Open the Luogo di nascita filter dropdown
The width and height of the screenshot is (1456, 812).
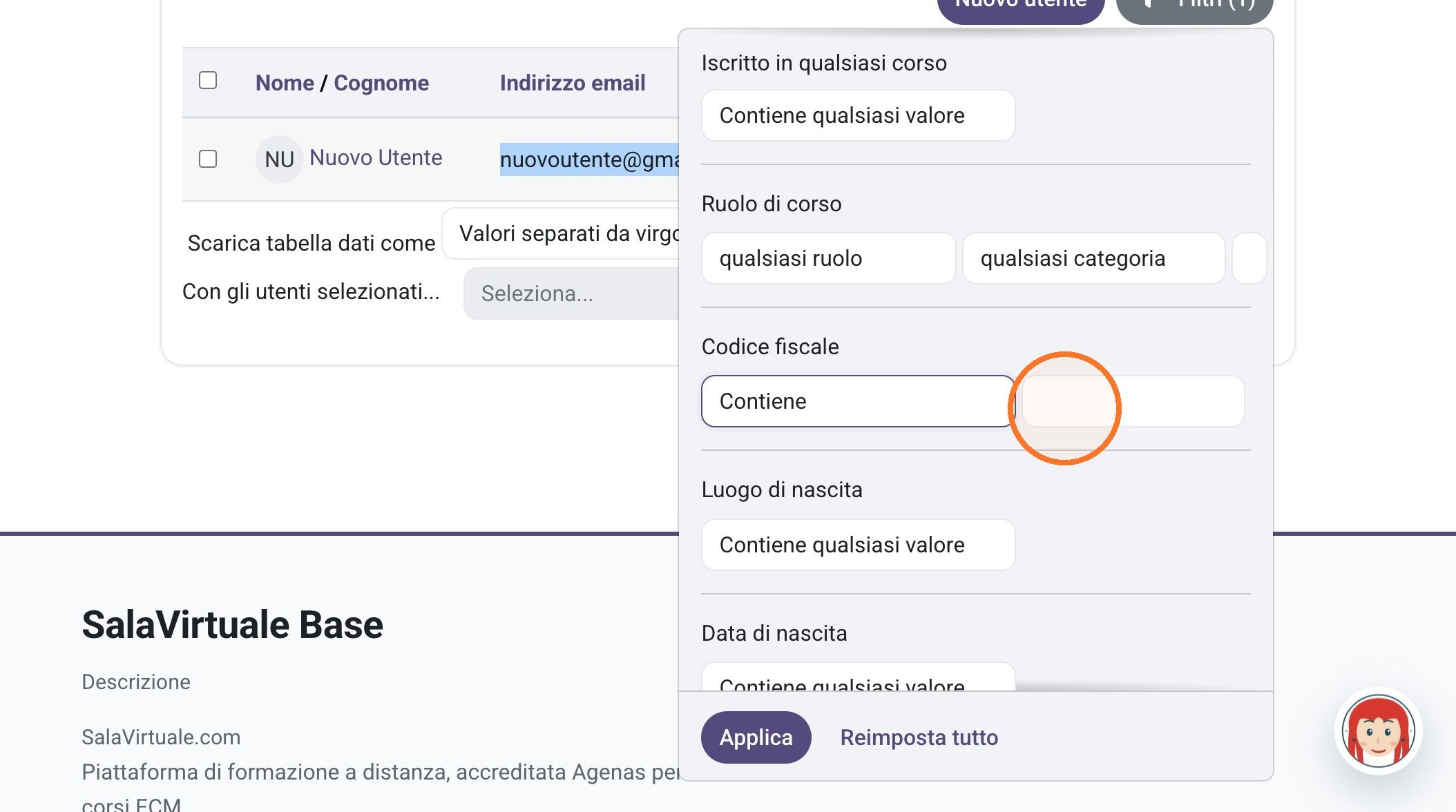[x=858, y=545]
